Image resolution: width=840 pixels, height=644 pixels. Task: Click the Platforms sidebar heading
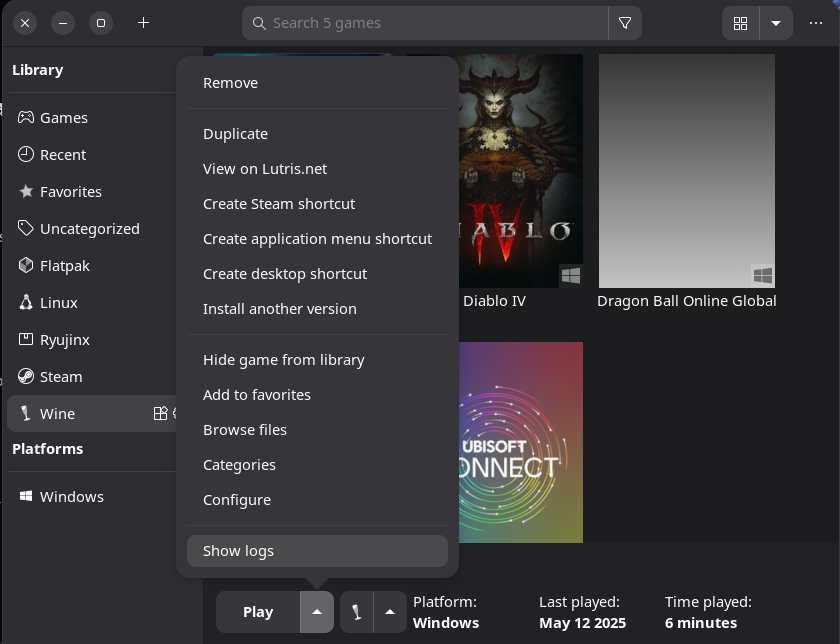48,449
